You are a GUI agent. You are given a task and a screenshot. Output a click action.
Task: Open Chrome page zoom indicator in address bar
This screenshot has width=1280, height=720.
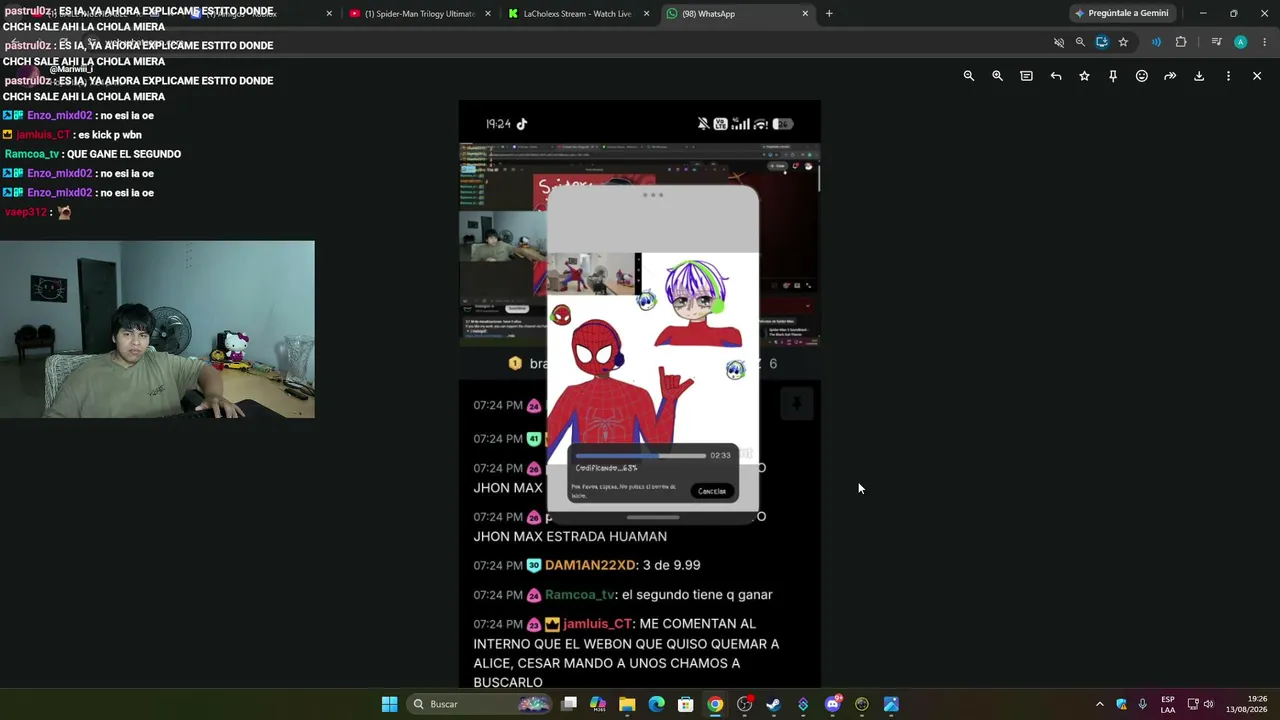(1080, 42)
